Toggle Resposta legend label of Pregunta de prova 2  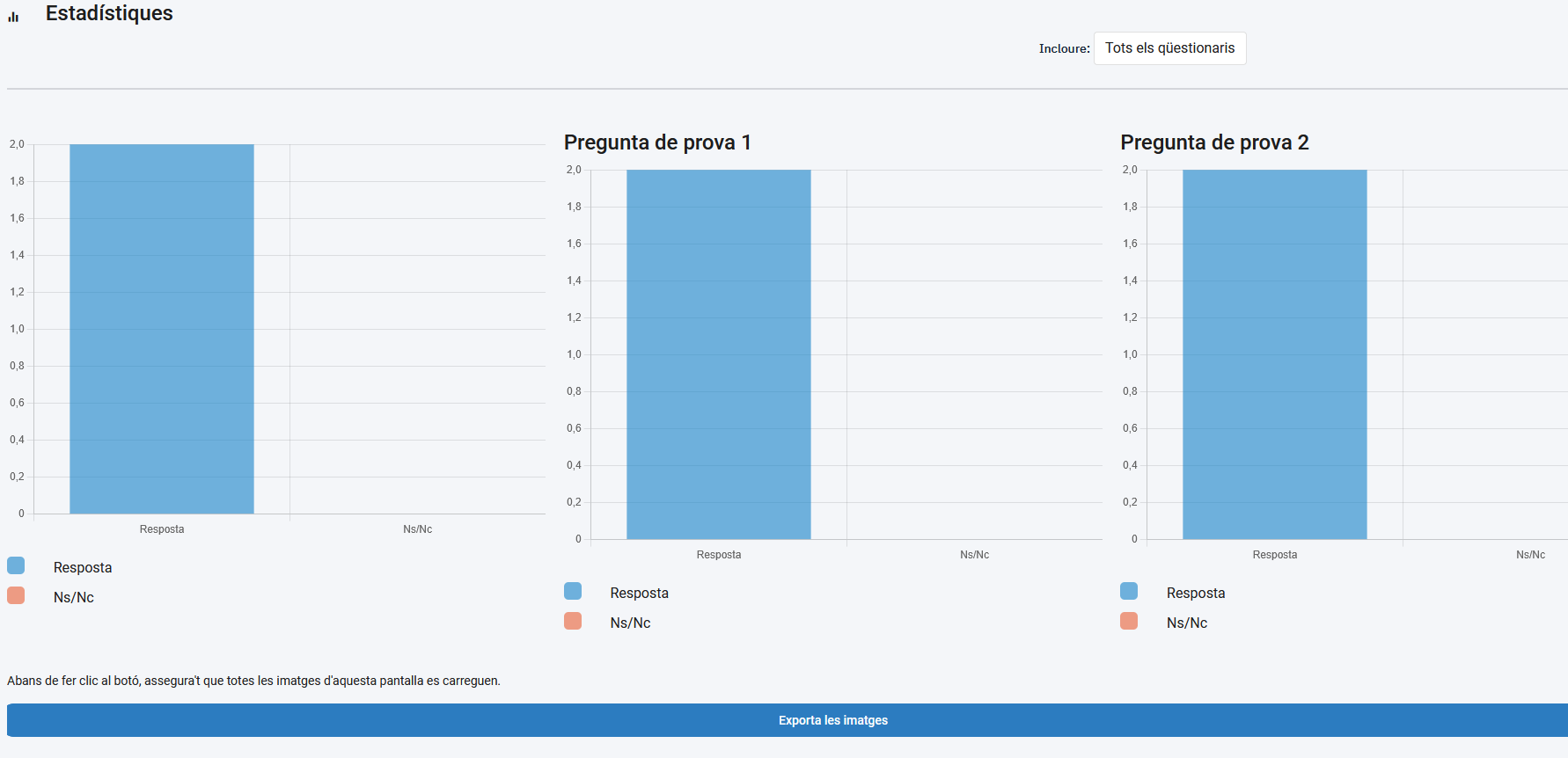point(1196,594)
